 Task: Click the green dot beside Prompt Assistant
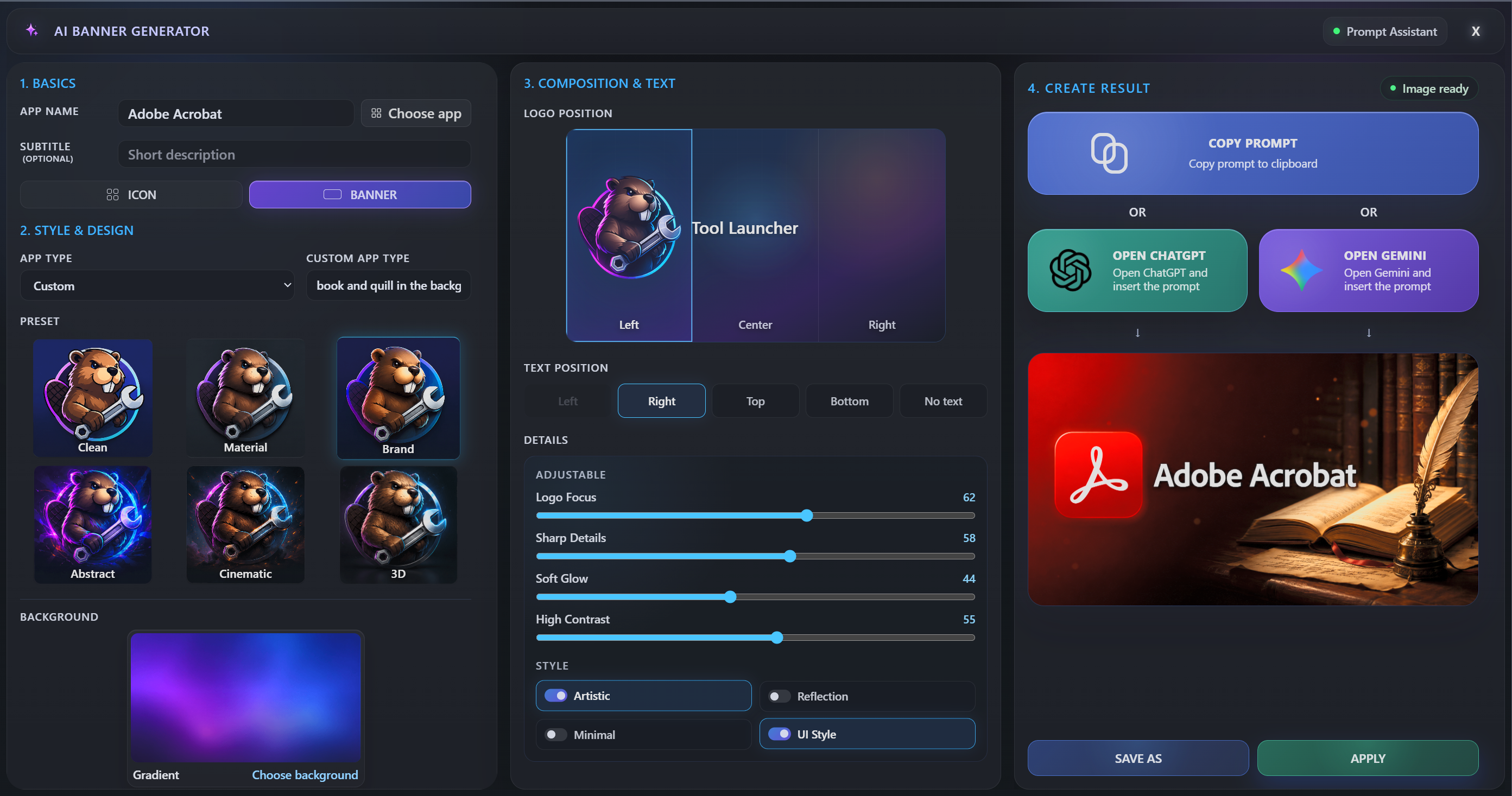pyautogui.click(x=1337, y=31)
